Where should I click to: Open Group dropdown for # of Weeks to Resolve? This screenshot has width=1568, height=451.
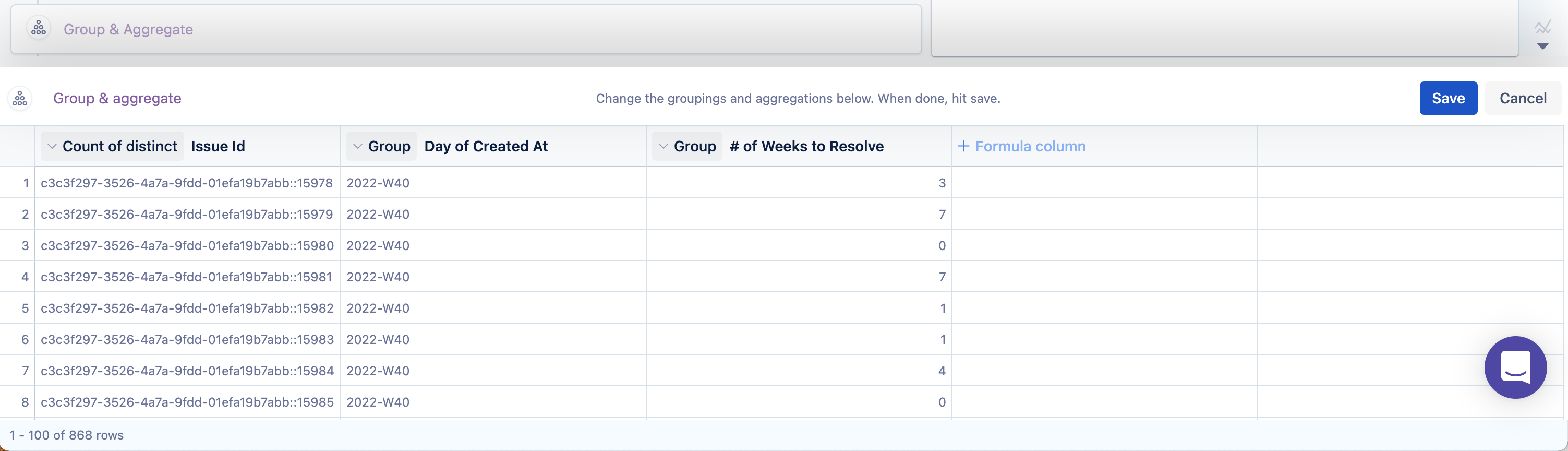pyautogui.click(x=686, y=146)
